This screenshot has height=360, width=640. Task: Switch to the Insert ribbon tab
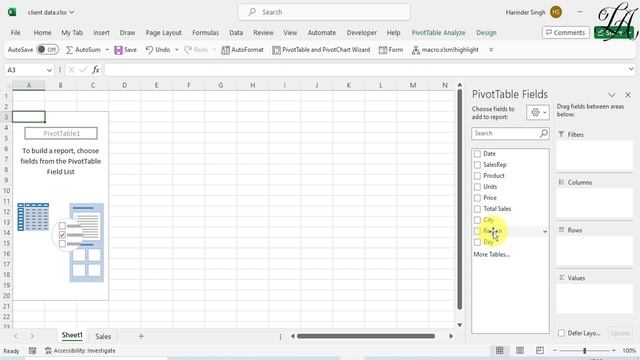pos(101,33)
